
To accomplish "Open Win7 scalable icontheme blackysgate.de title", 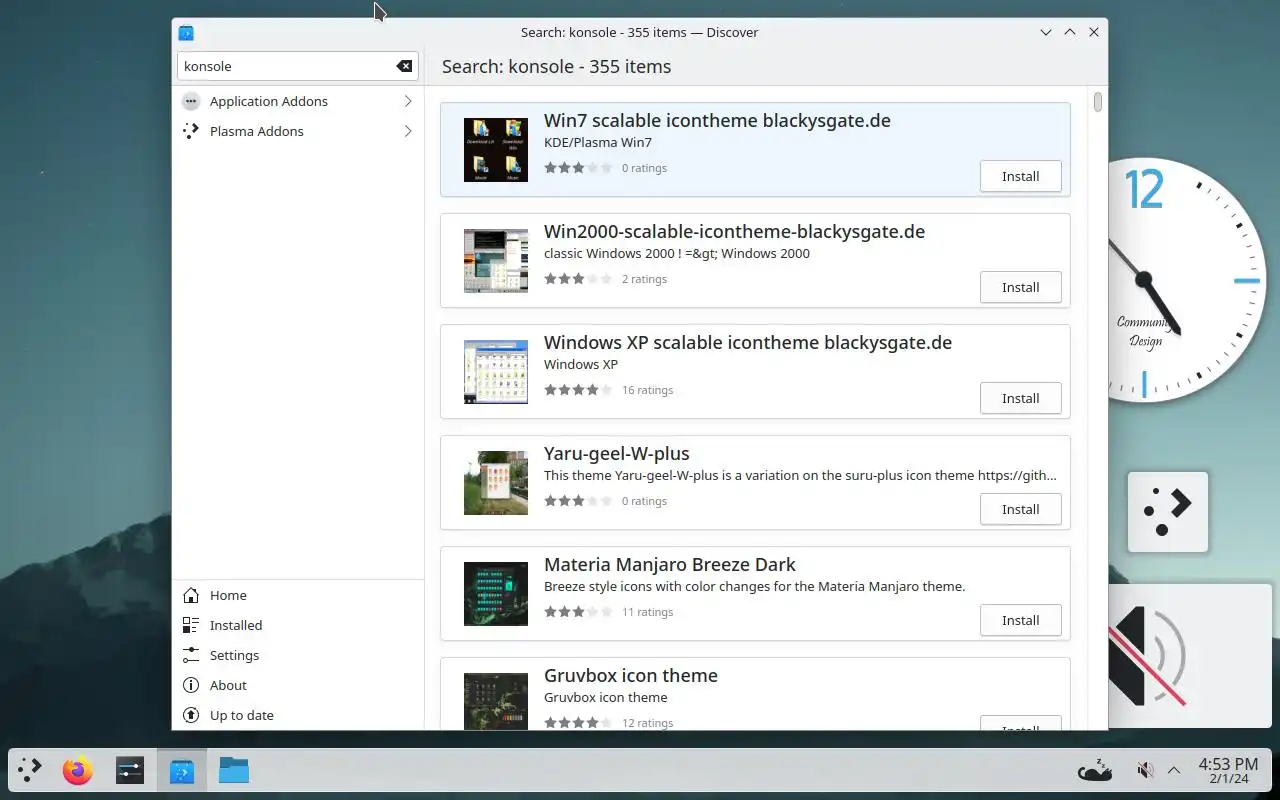I will [717, 120].
